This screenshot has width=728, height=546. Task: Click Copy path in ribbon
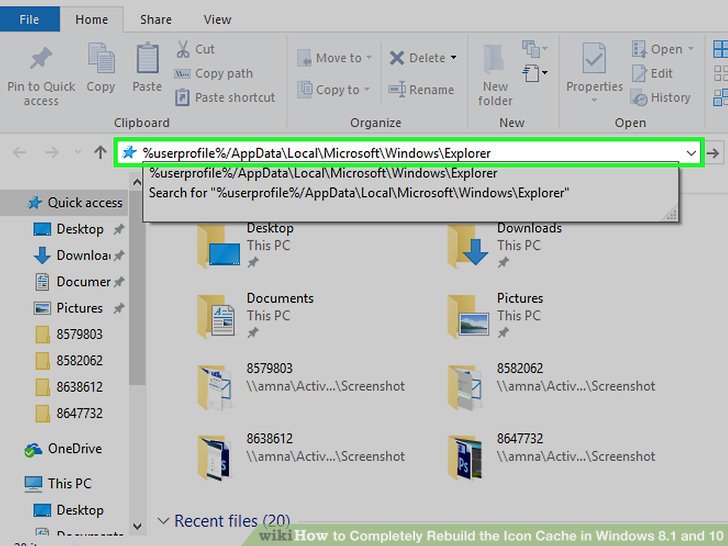click(214, 73)
